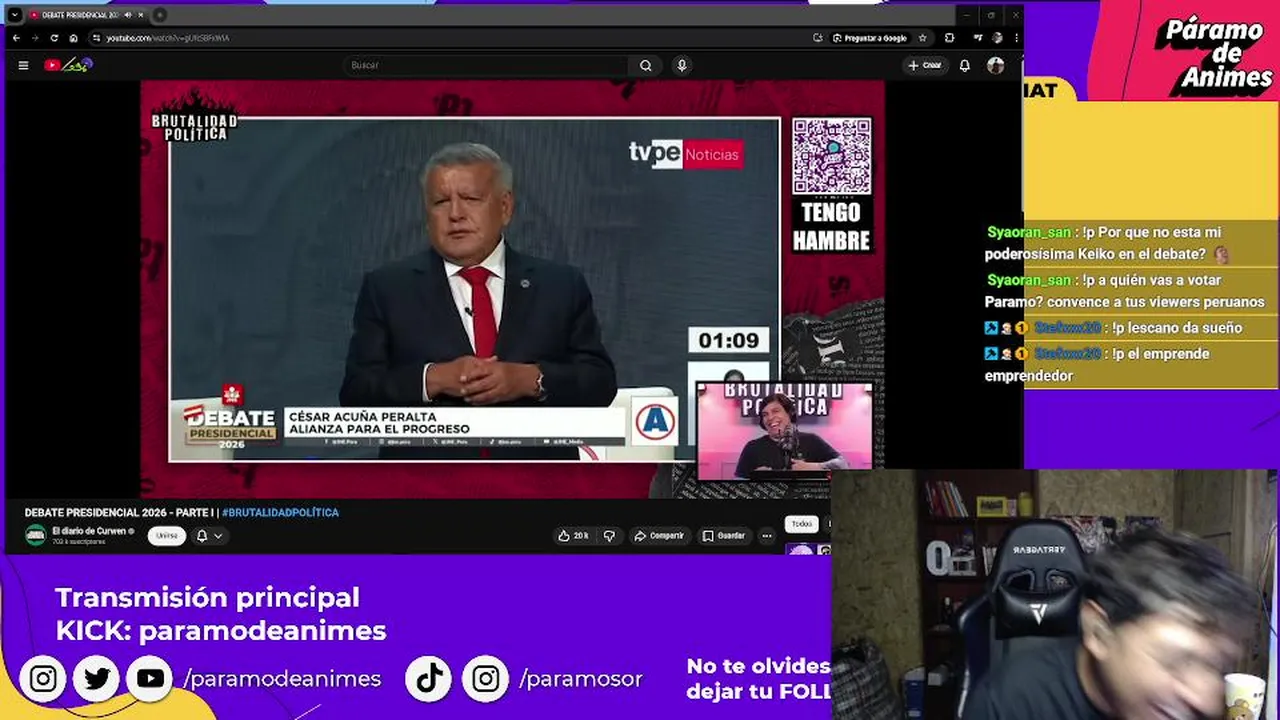
Task: Reload the page with the refresh icon
Action: [54, 38]
